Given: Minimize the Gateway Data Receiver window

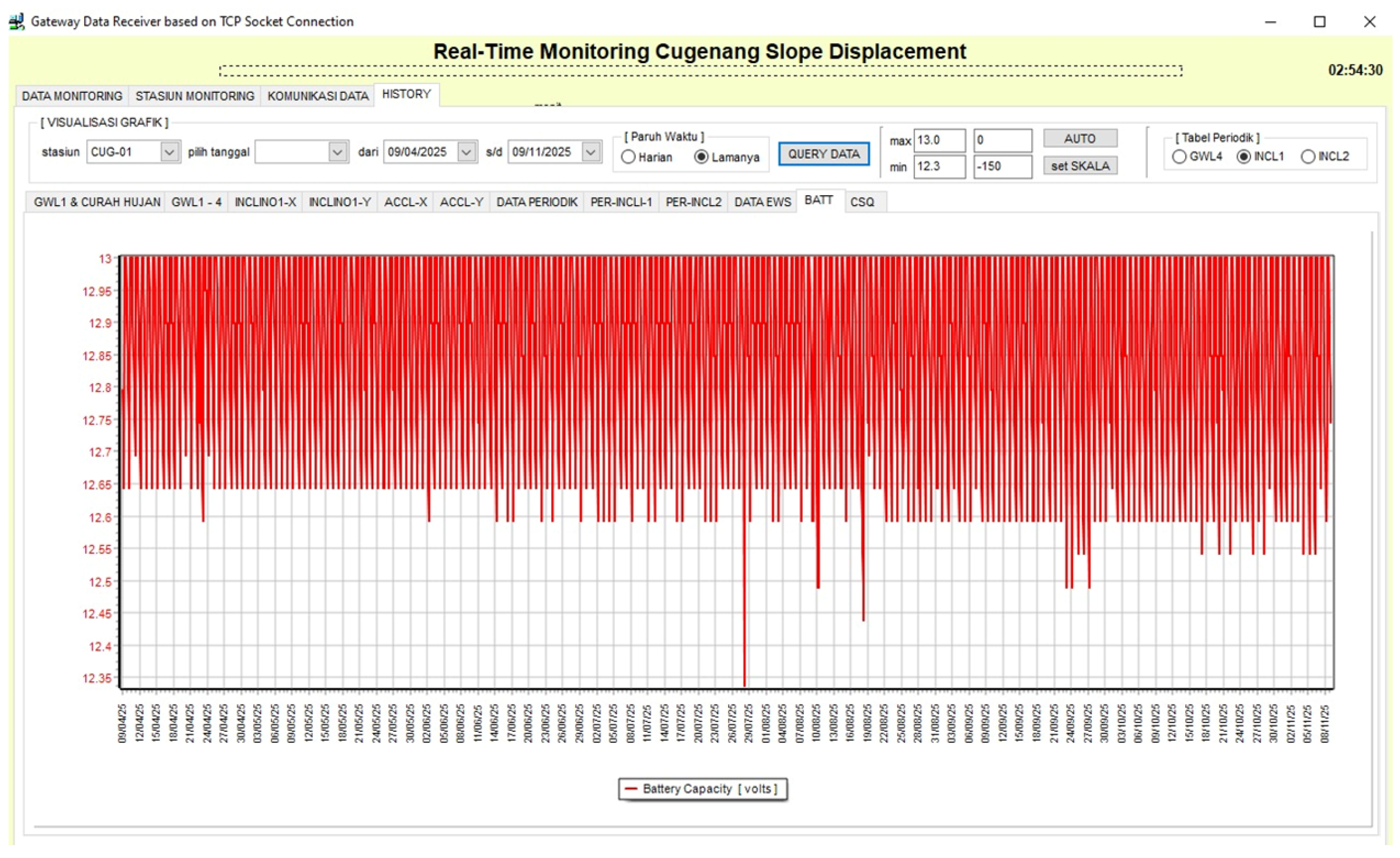Looking at the screenshot, I should click(x=1270, y=22).
